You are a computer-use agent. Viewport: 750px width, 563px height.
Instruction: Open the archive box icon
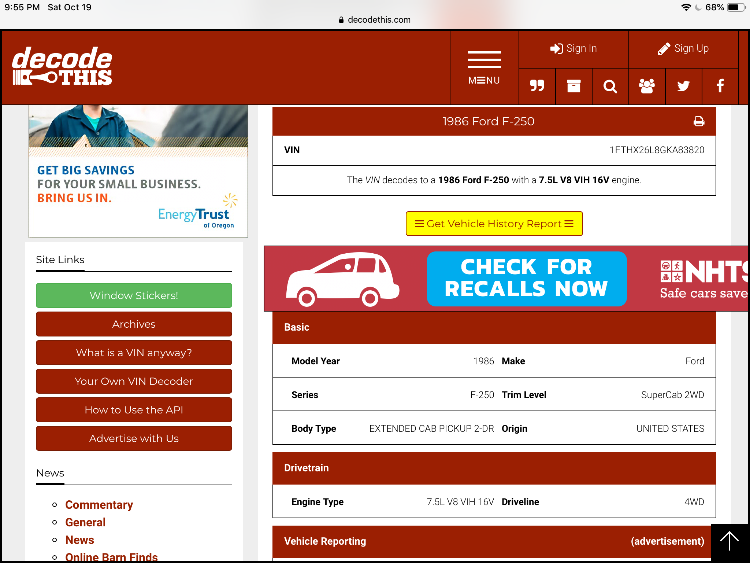coord(574,86)
